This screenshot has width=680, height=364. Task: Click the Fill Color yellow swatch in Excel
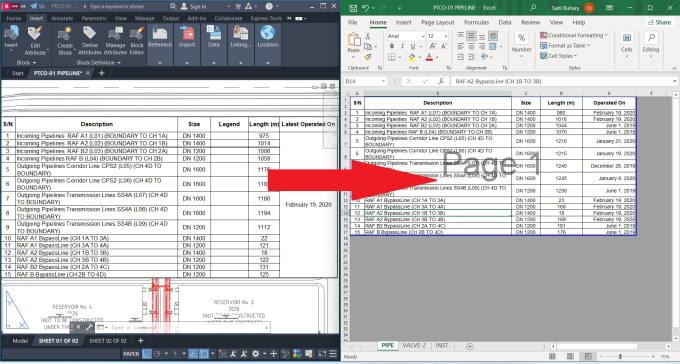412,57
